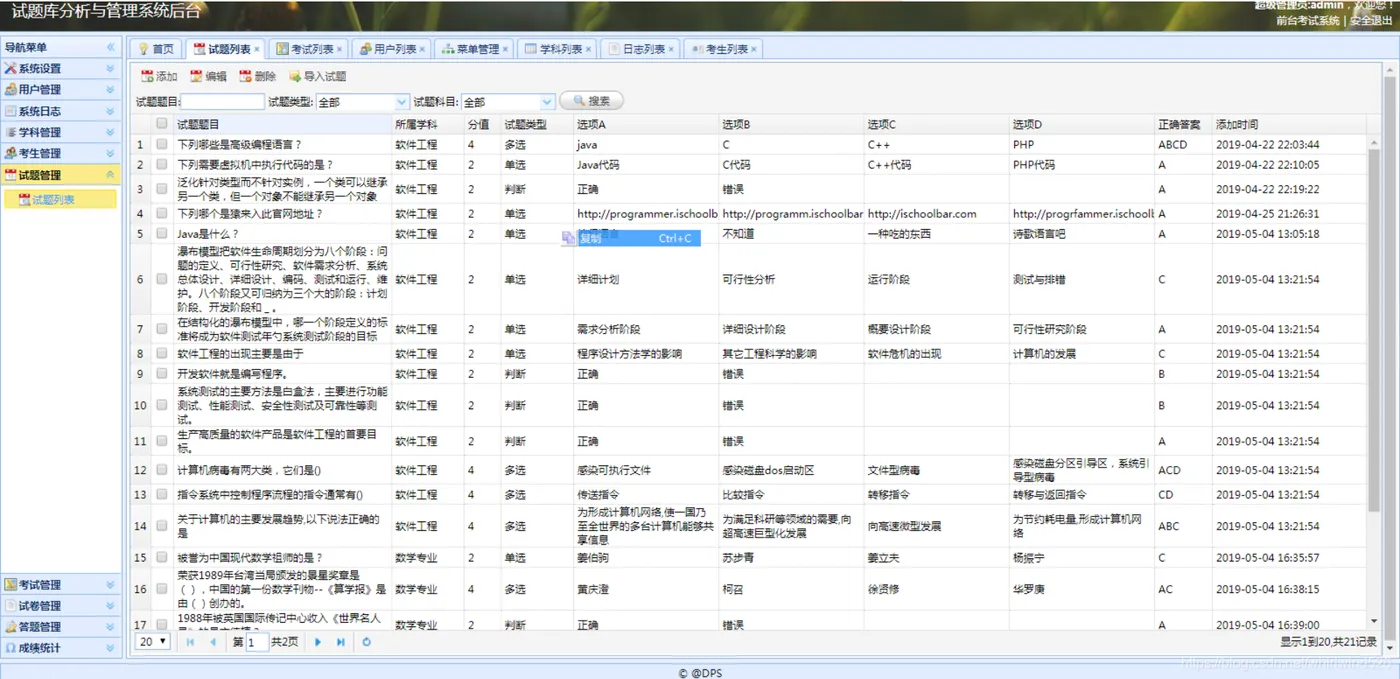Click the 删除 (delete) toolbar button
The height and width of the screenshot is (679, 1400).
coord(257,76)
